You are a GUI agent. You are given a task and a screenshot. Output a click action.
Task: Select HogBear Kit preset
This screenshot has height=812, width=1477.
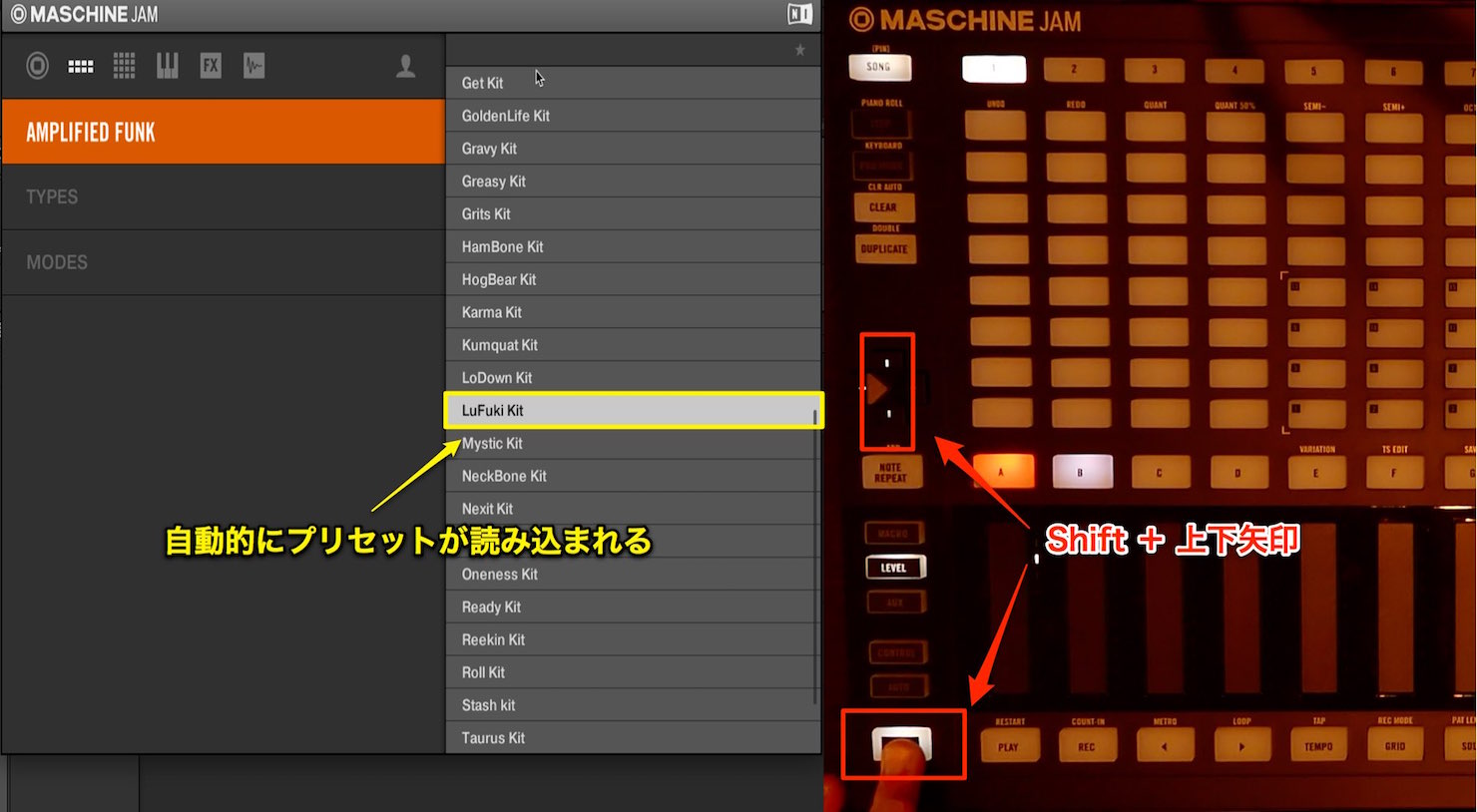633,279
